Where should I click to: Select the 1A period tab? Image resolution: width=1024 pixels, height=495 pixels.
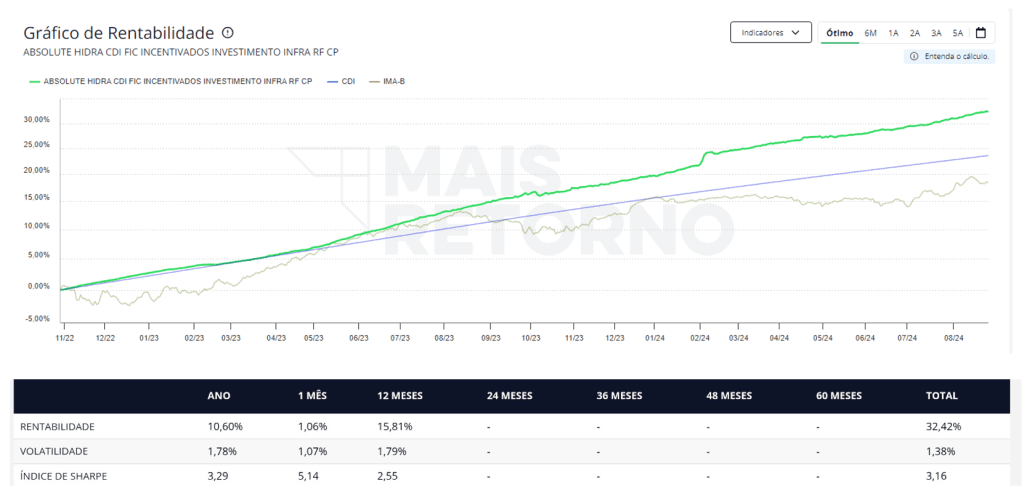(x=893, y=33)
